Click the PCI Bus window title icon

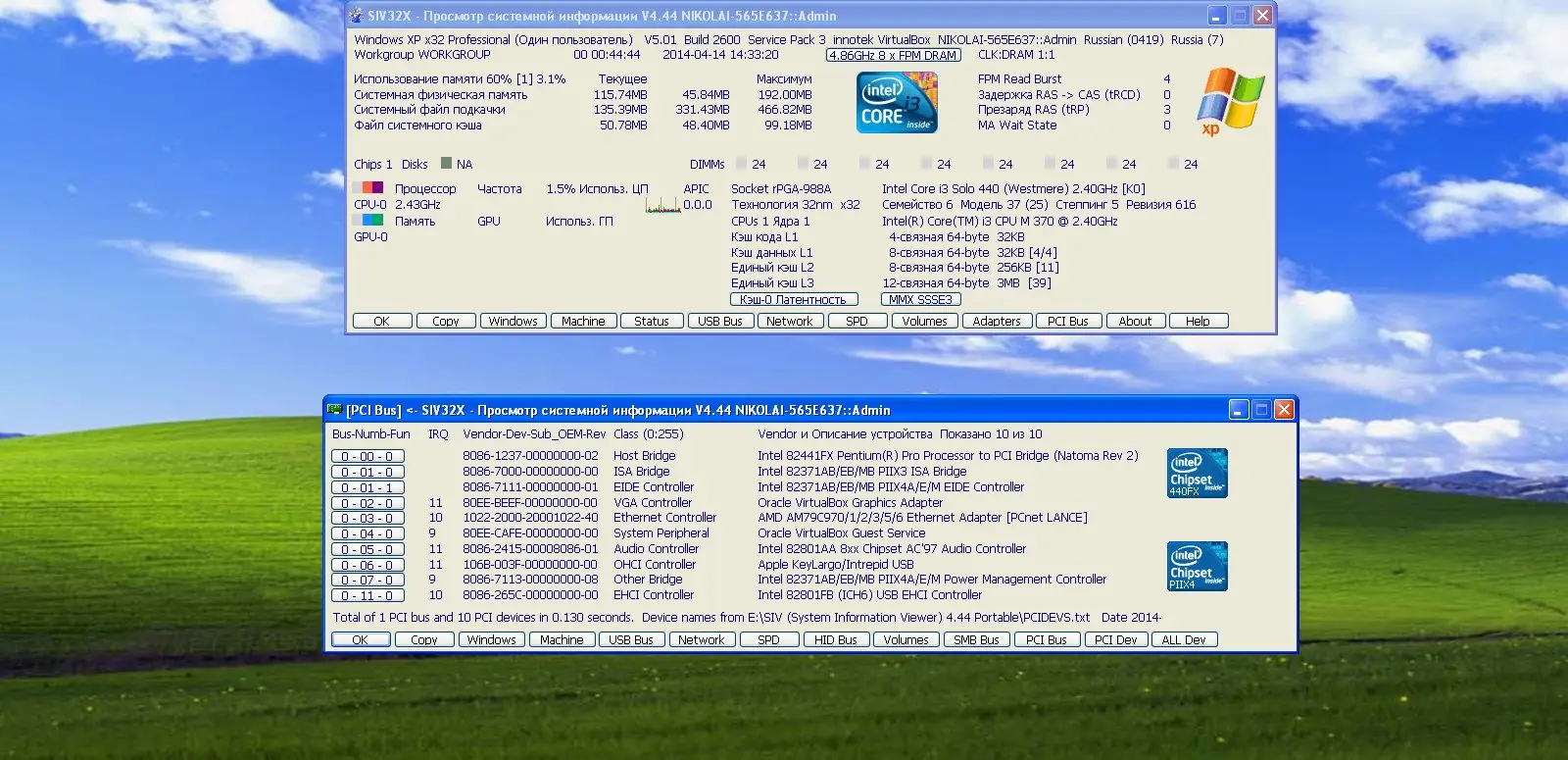pos(335,410)
